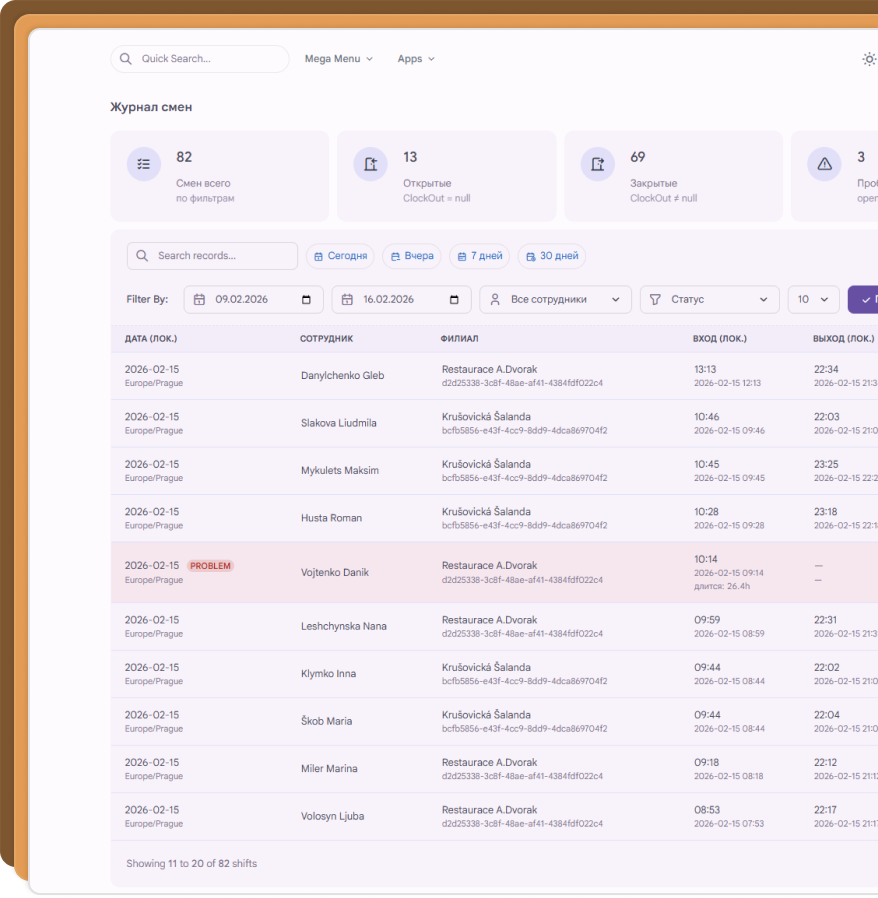
Task: Click the sun theme toggle icon
Action: (x=869, y=59)
